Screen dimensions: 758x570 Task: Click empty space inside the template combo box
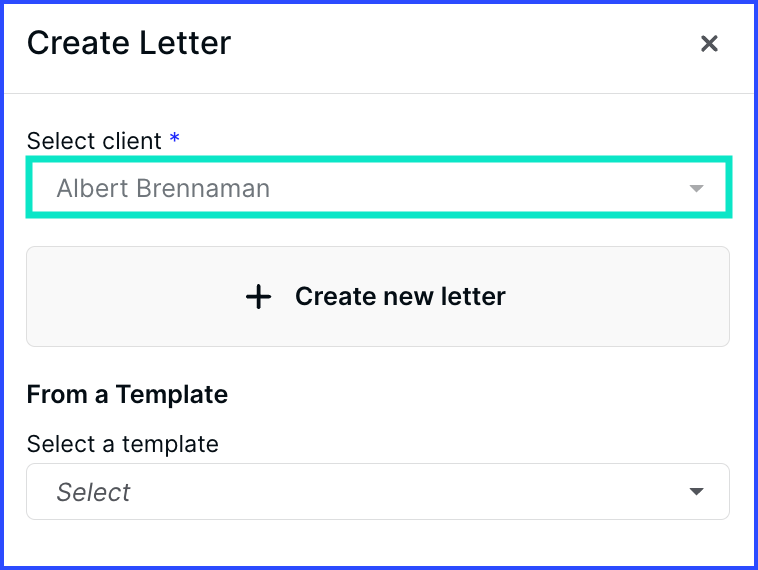[x=400, y=492]
